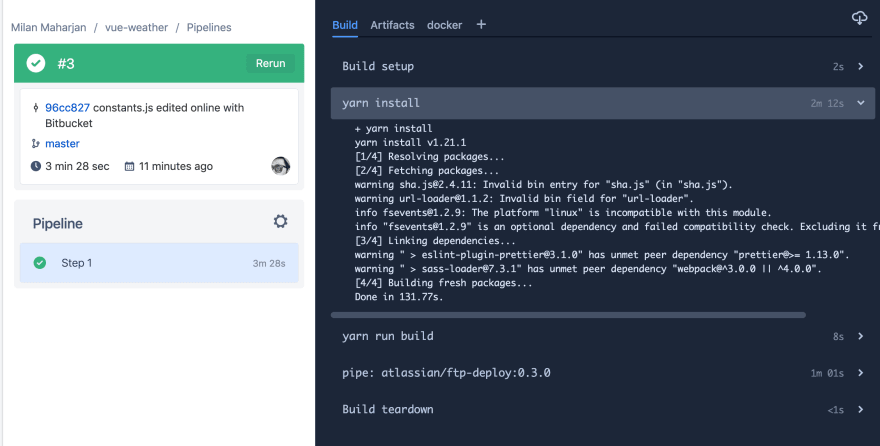
Task: Click the sha.js warning log line
Action: tap(543, 185)
